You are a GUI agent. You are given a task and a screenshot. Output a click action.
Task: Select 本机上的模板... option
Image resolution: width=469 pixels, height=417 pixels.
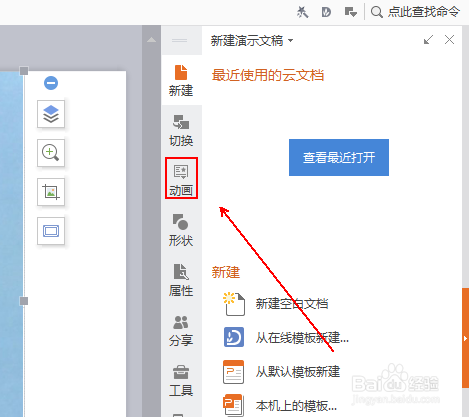[x=296, y=406]
